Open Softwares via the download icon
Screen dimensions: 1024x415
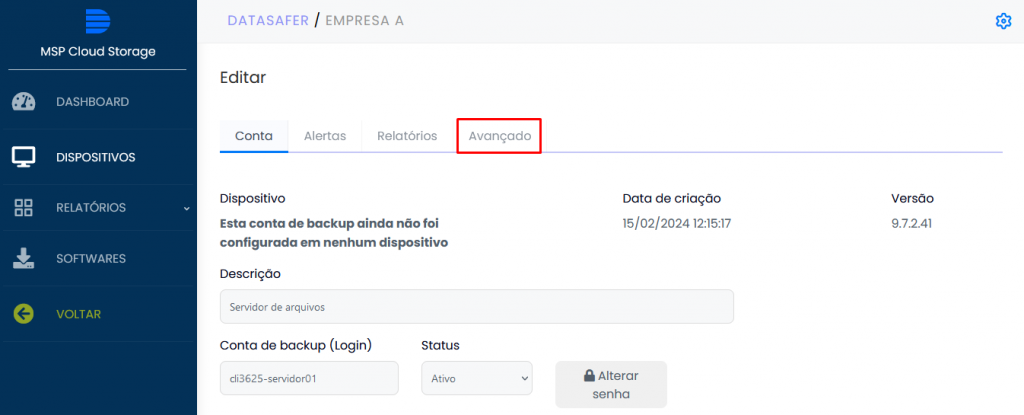pos(24,258)
